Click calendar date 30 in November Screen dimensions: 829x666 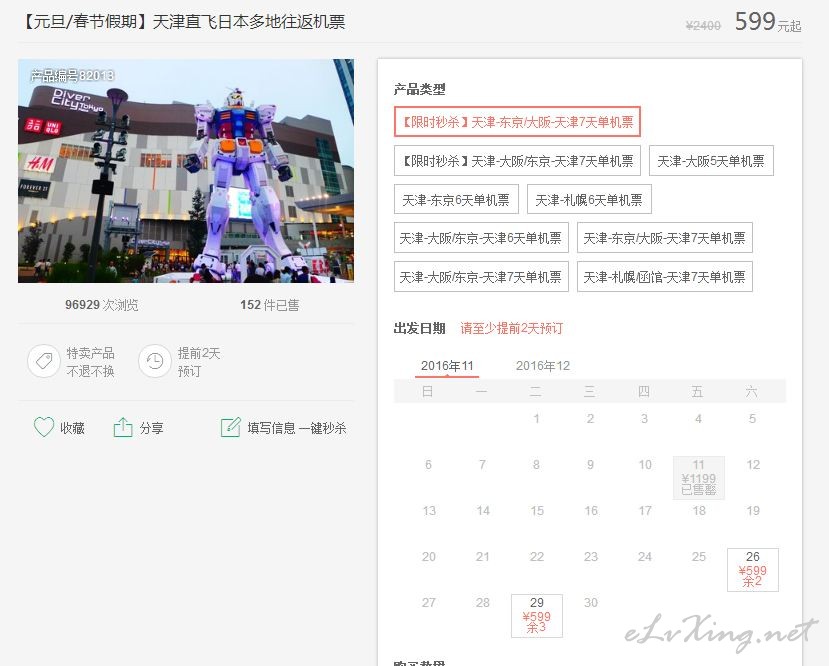591,603
